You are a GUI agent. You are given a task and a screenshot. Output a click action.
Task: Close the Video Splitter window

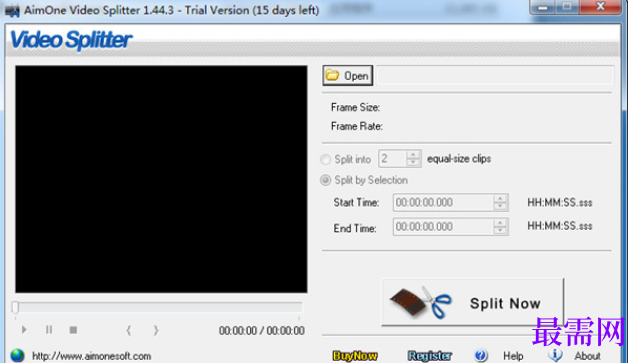coord(600,7)
